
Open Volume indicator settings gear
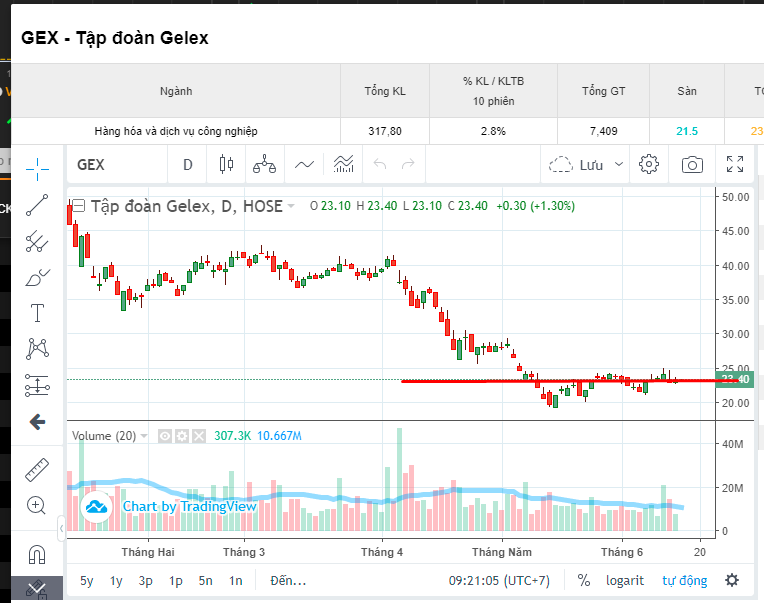[x=182, y=436]
